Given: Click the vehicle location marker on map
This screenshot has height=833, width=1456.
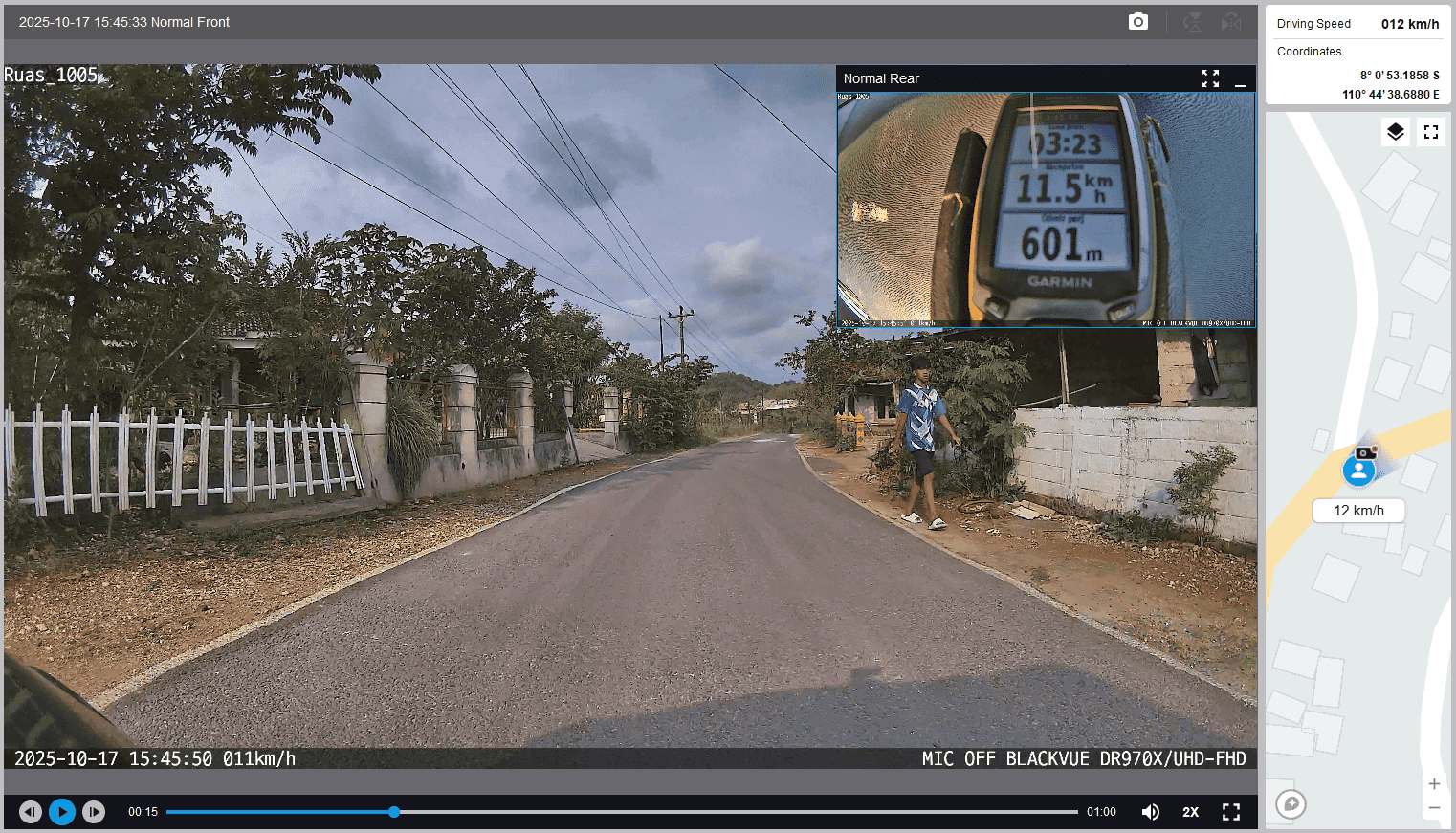Looking at the screenshot, I should click(x=1358, y=470).
